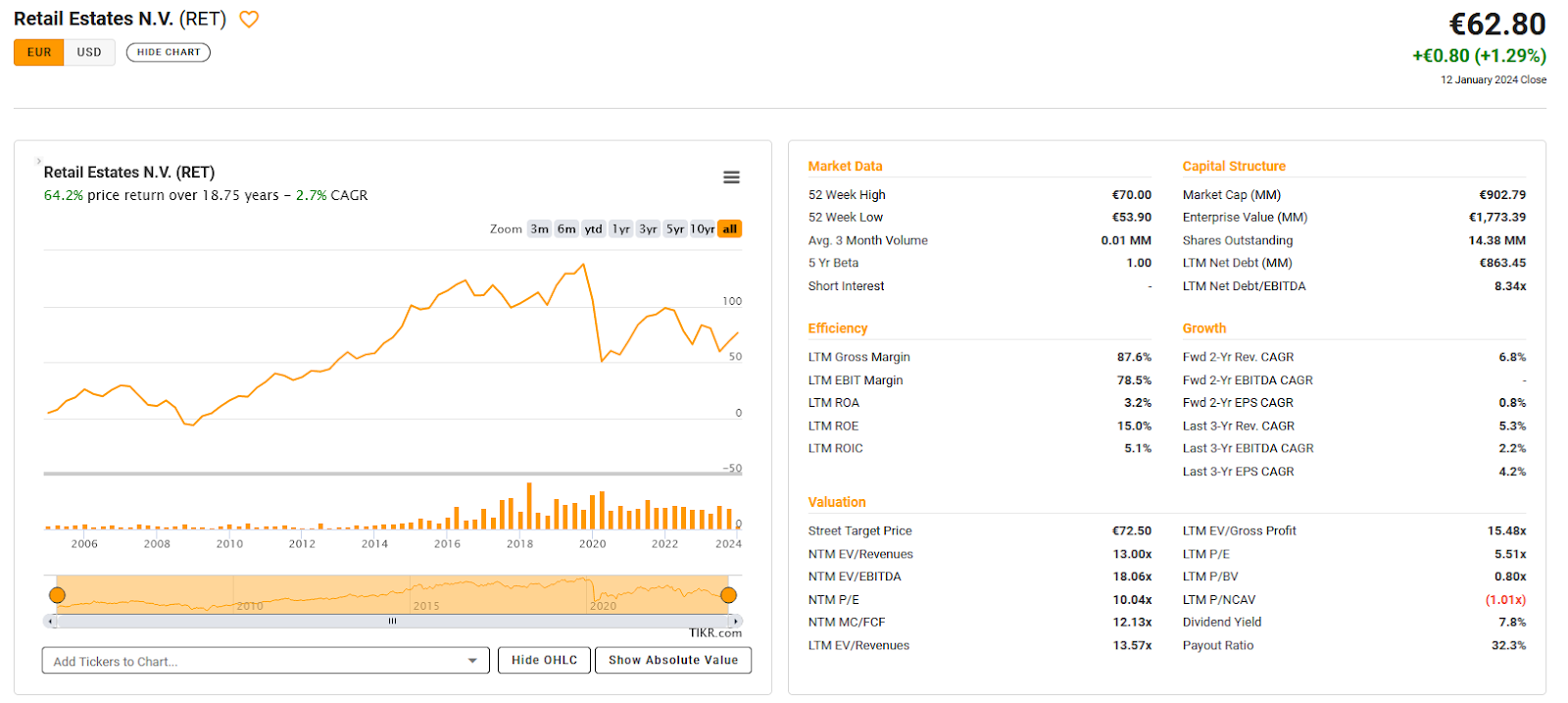Click the navigator scrollbar left arrow
The width and height of the screenshot is (1568, 703).
click(x=51, y=621)
